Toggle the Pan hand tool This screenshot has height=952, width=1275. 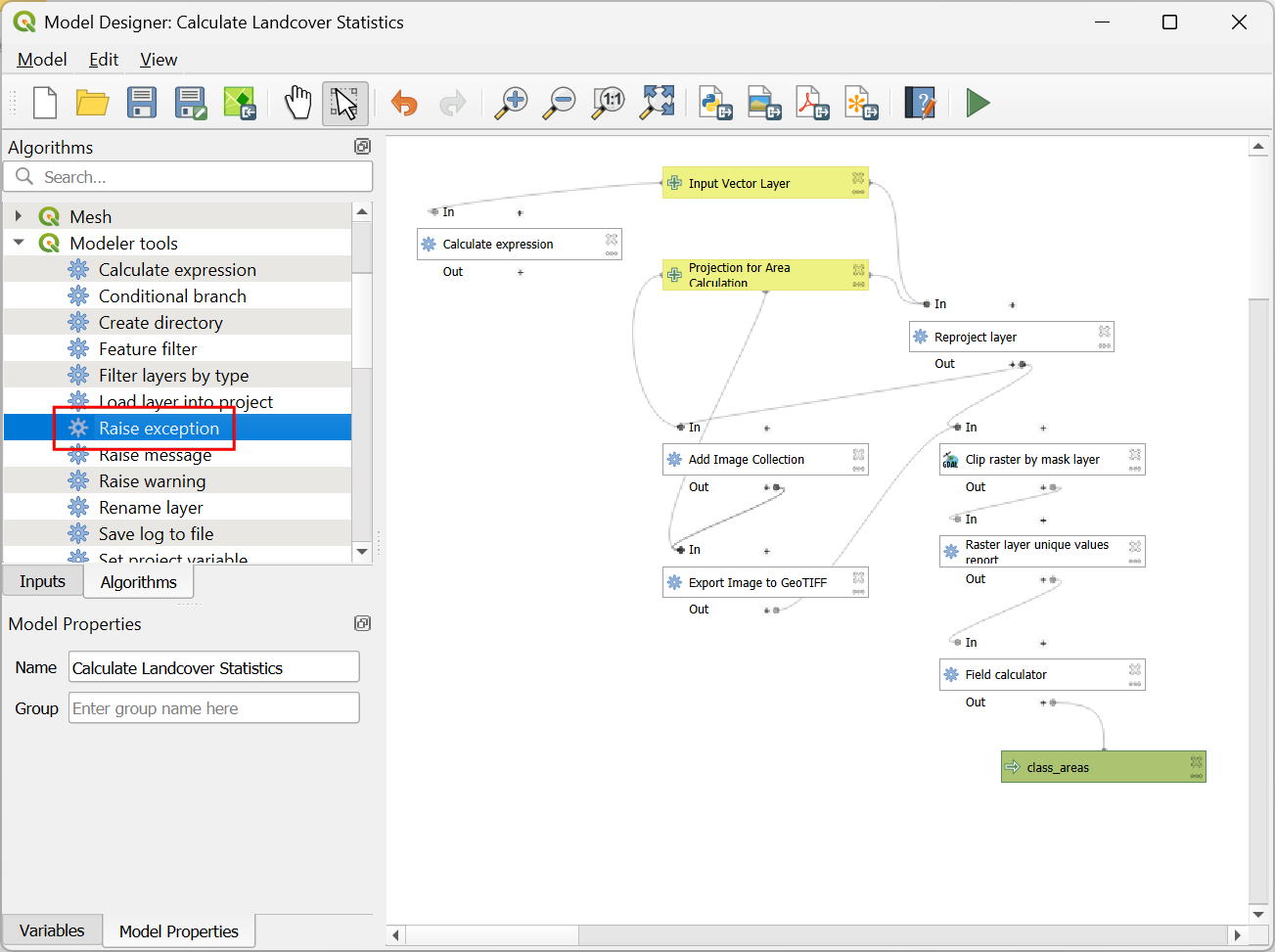click(297, 103)
